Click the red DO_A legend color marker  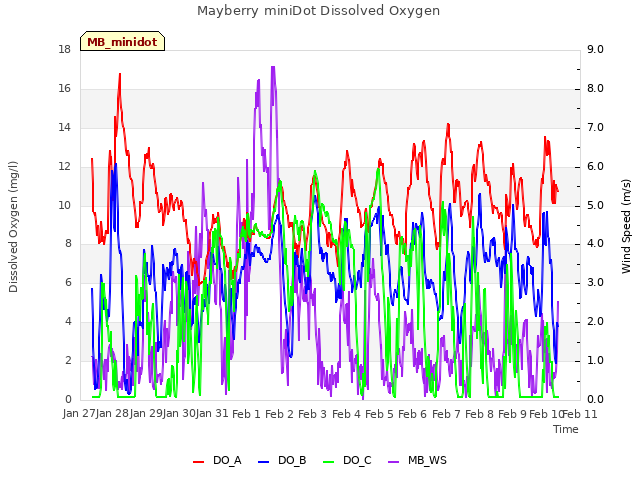coord(198,462)
